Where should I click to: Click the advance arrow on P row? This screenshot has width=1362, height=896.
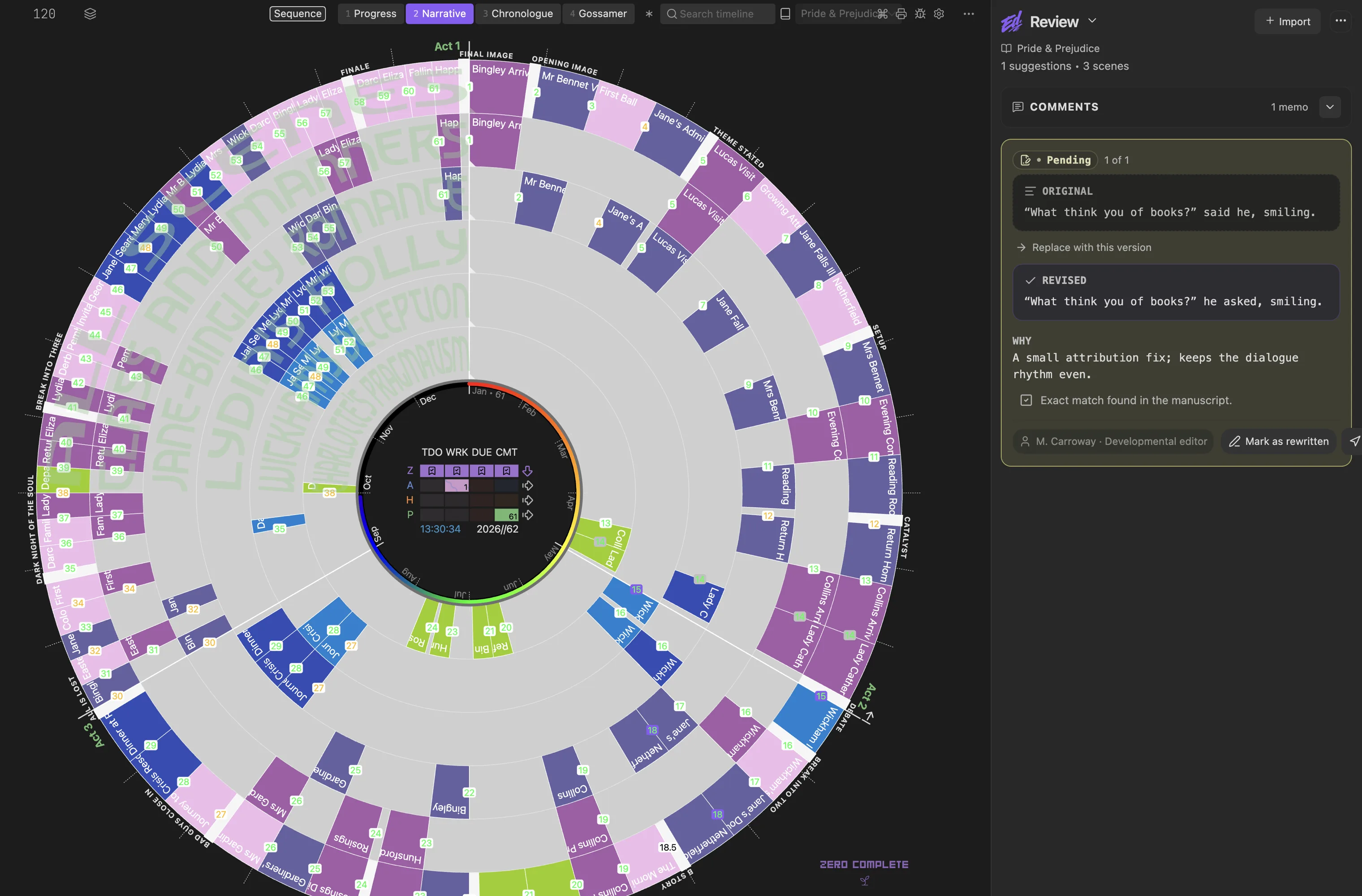coord(527,515)
